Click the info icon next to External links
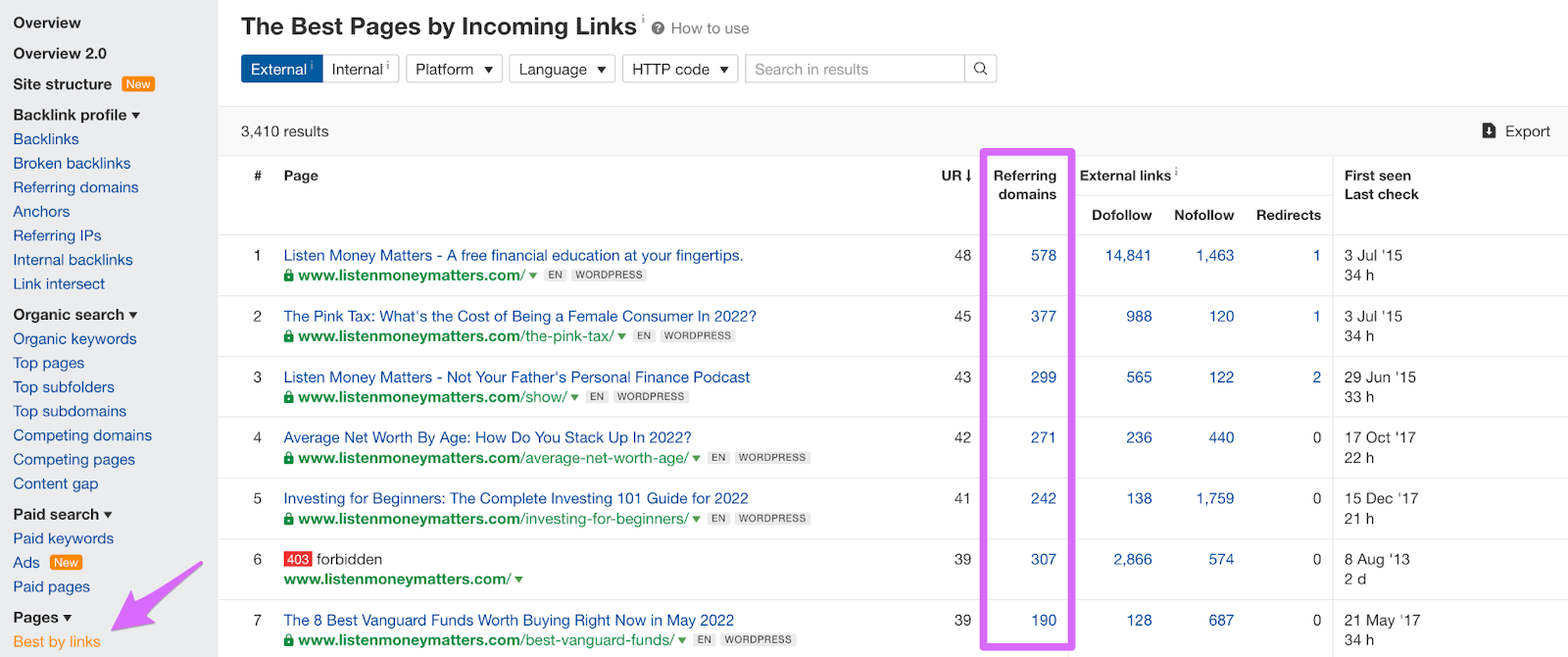This screenshot has width=1568, height=657. click(1176, 173)
